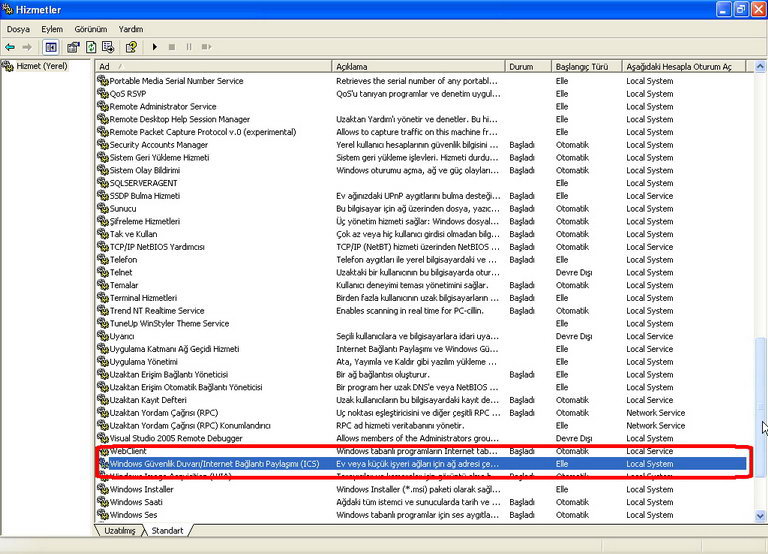This screenshot has width=768, height=554.
Task: Select the Uygulama Yönetimi service
Action: pos(144,361)
